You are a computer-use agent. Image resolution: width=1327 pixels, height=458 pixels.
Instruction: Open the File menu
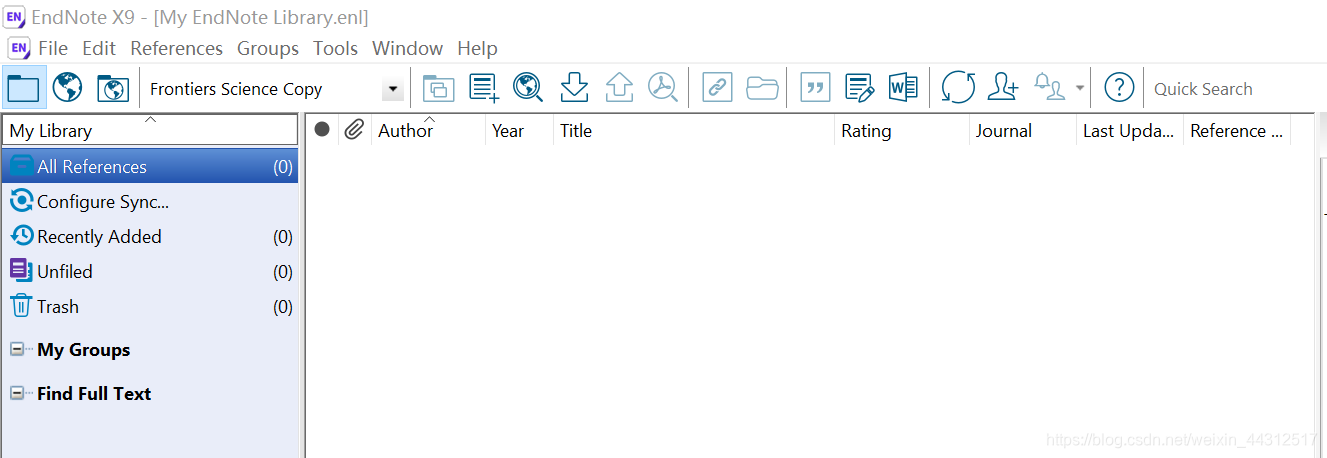tap(53, 48)
